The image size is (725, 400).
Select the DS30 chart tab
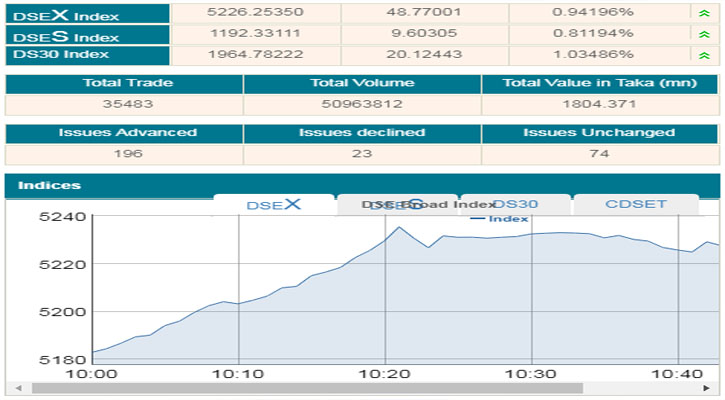point(515,204)
